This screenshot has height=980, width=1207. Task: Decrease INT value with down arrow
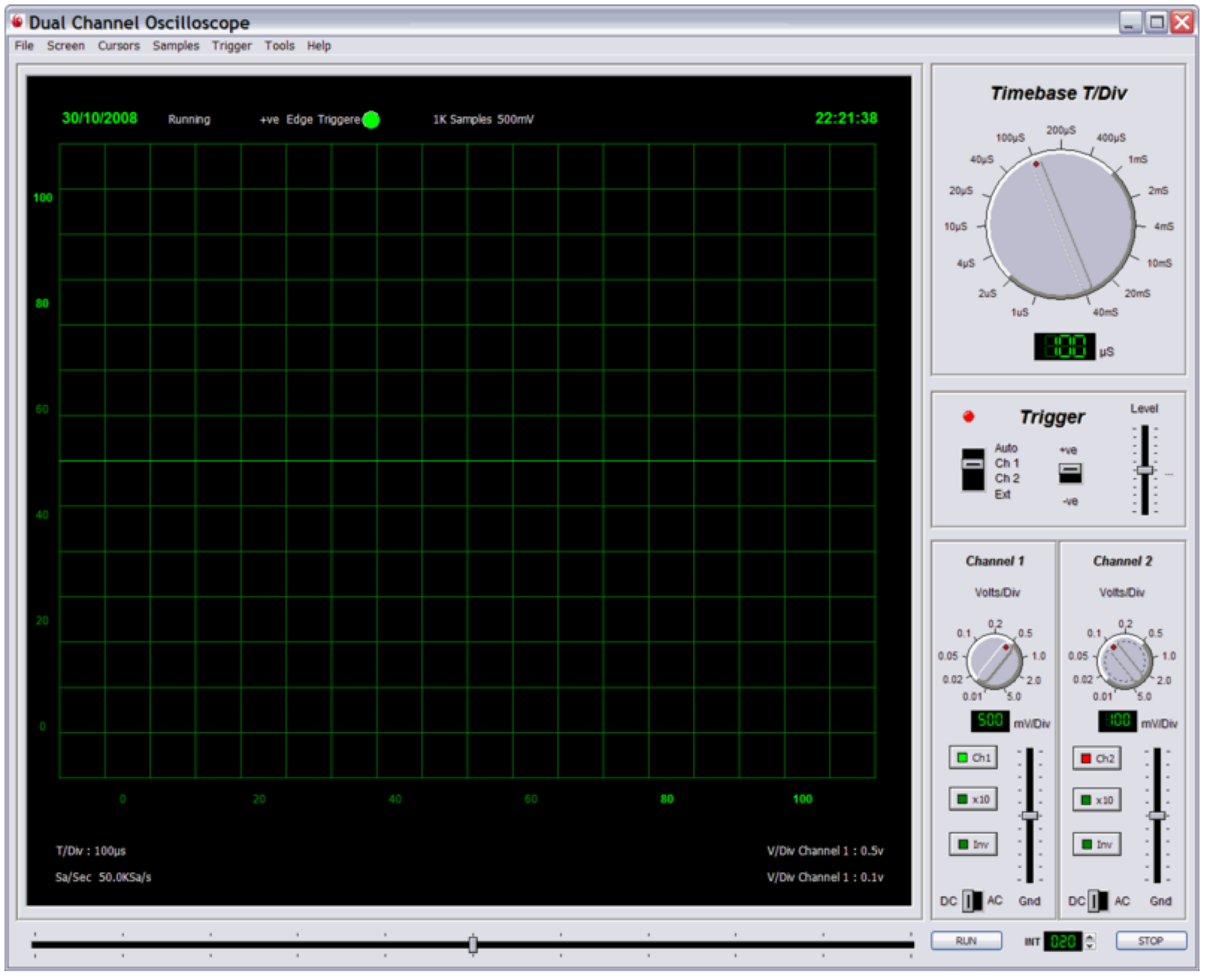[x=1090, y=945]
